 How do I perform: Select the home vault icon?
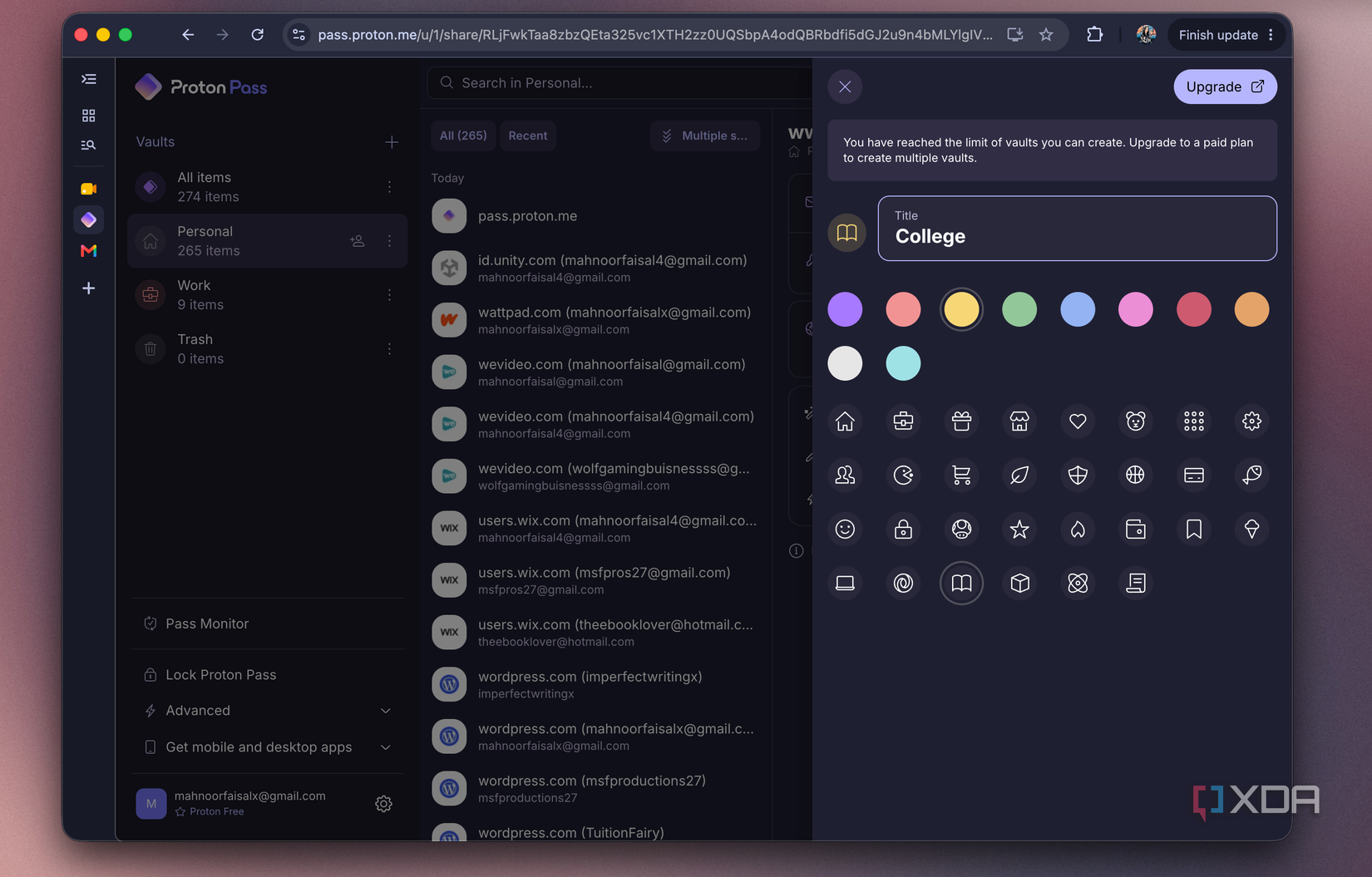point(845,421)
